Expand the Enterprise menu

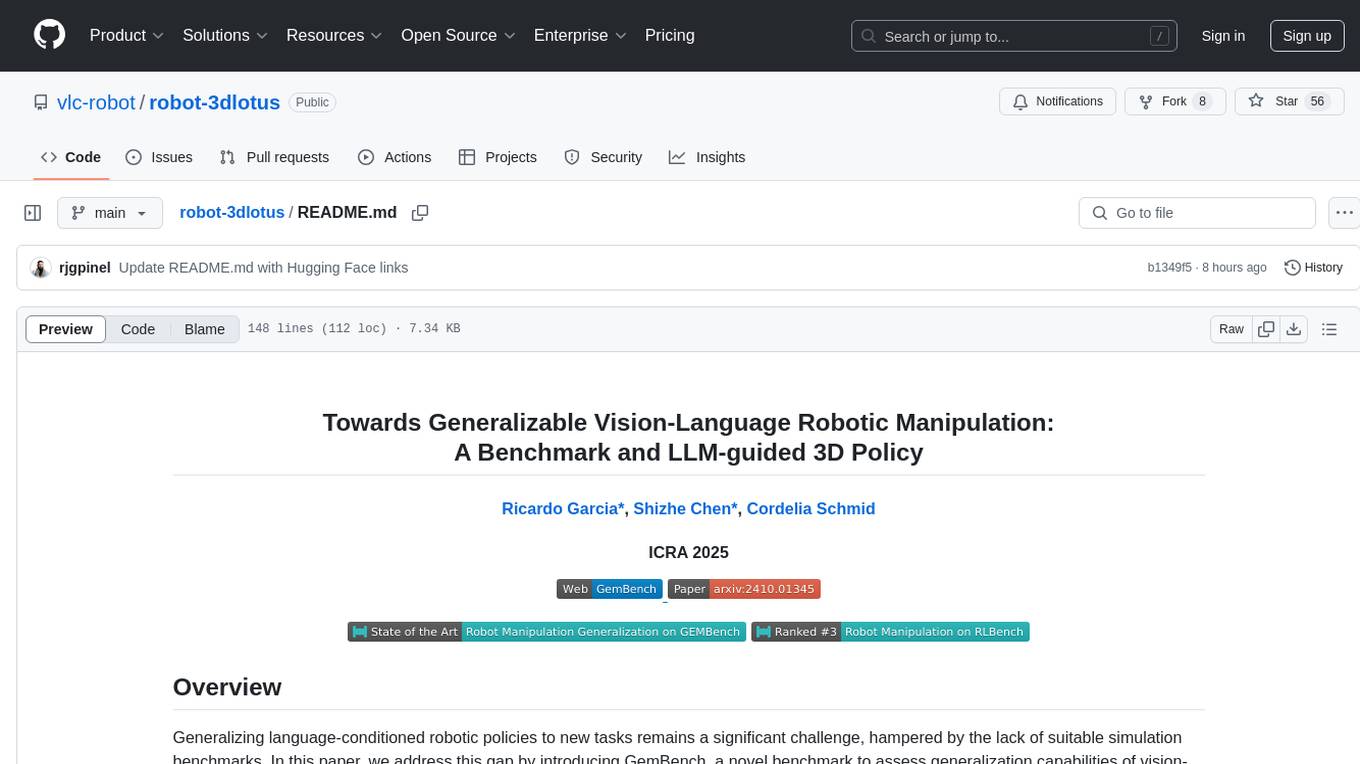(580, 35)
